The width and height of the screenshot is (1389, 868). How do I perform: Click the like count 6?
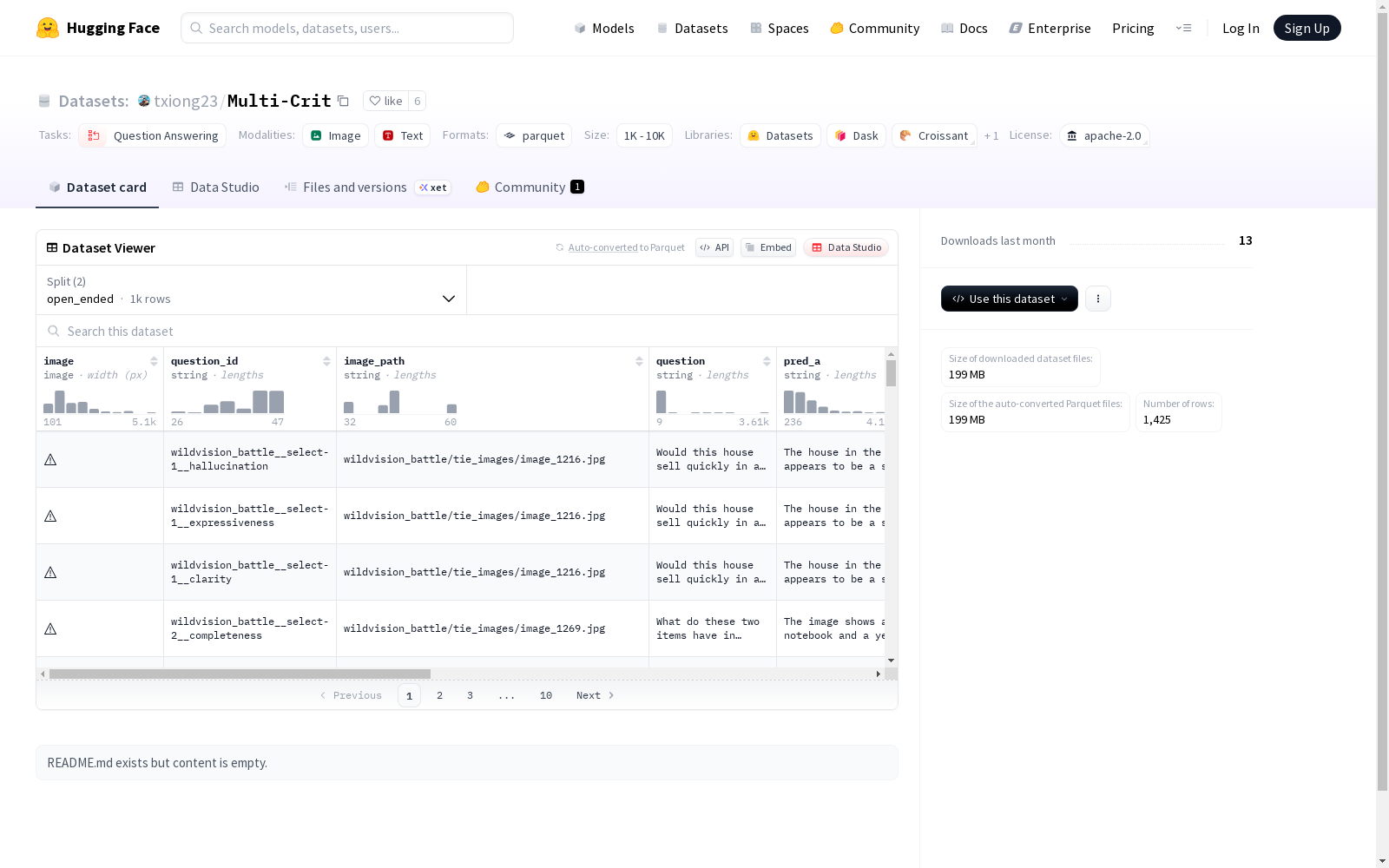coord(418,101)
